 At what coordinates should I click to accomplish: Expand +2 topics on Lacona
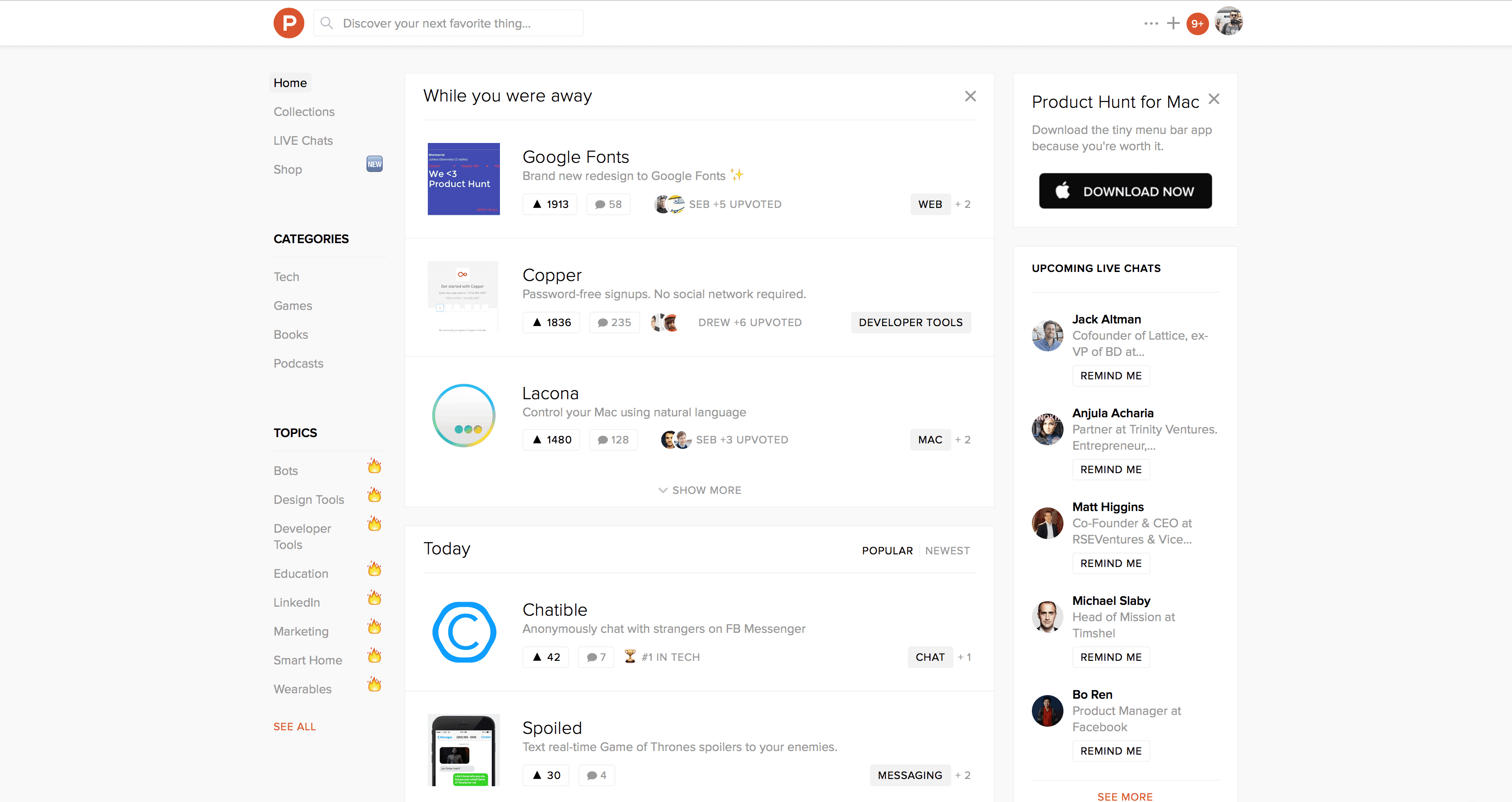(962, 440)
